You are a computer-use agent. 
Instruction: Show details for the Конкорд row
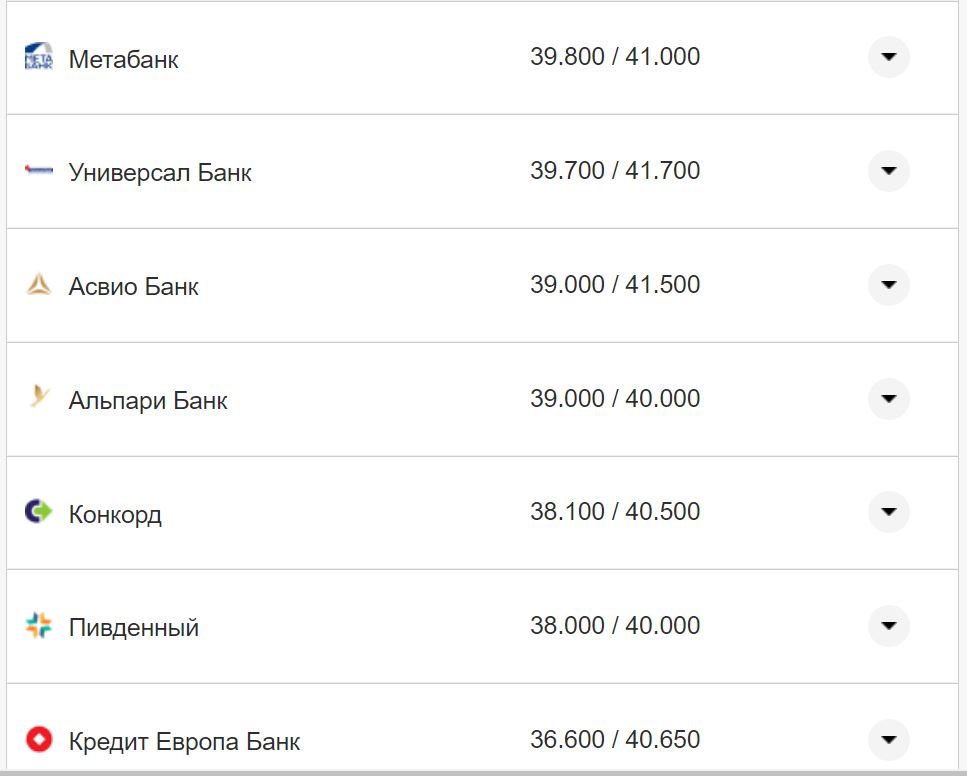[888, 512]
